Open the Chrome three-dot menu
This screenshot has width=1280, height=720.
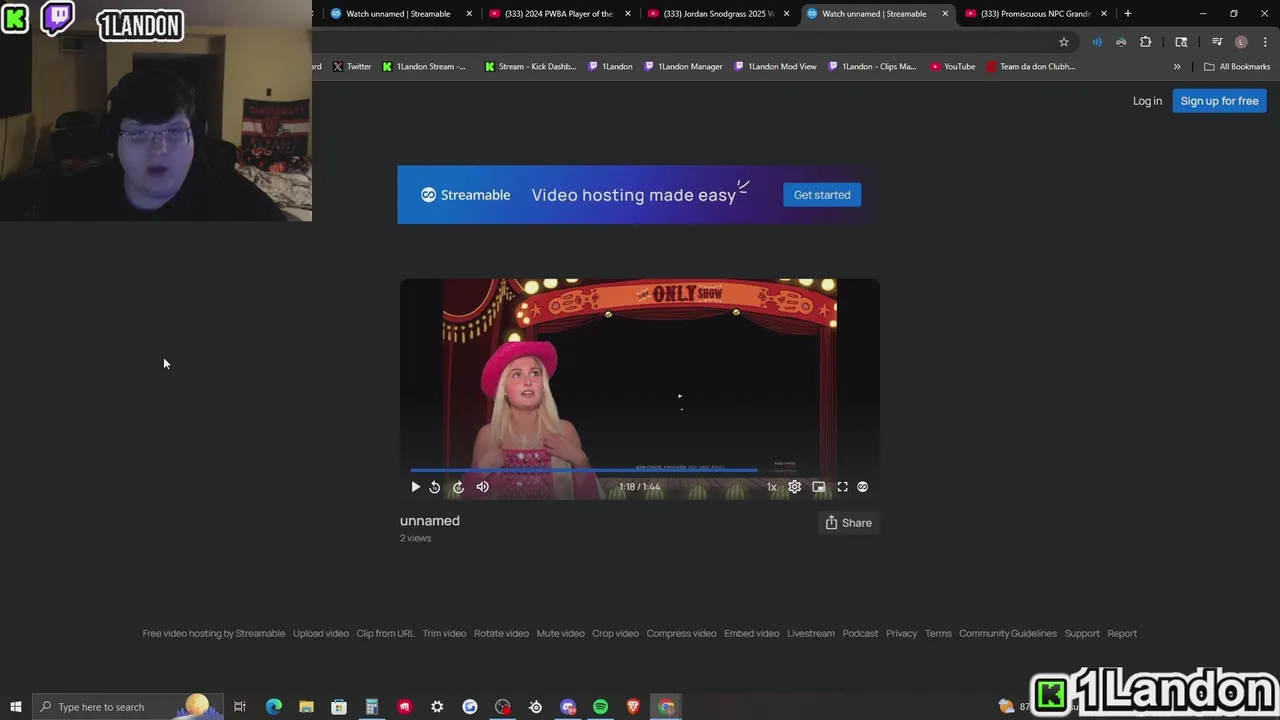(x=1265, y=42)
